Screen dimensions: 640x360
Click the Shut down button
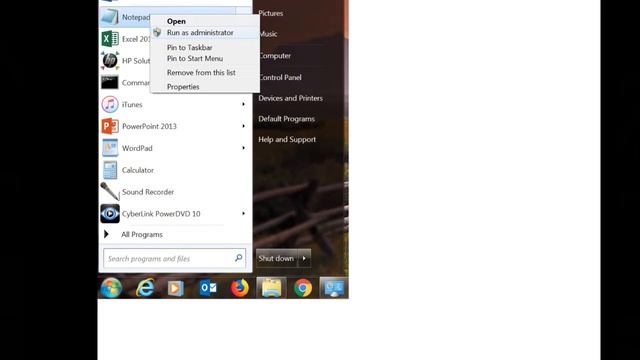click(277, 258)
